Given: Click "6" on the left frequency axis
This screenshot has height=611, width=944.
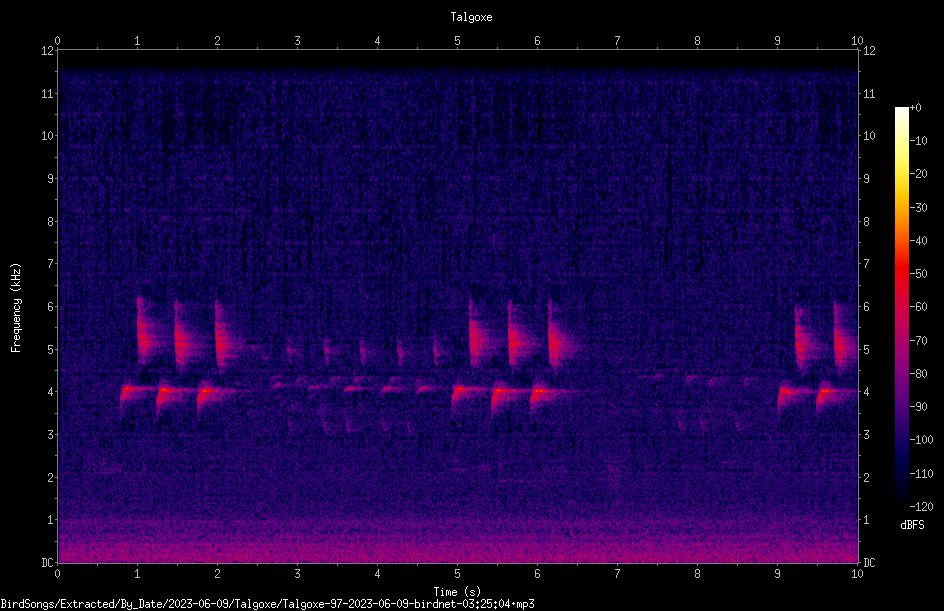Looking at the screenshot, I should tap(51, 306).
